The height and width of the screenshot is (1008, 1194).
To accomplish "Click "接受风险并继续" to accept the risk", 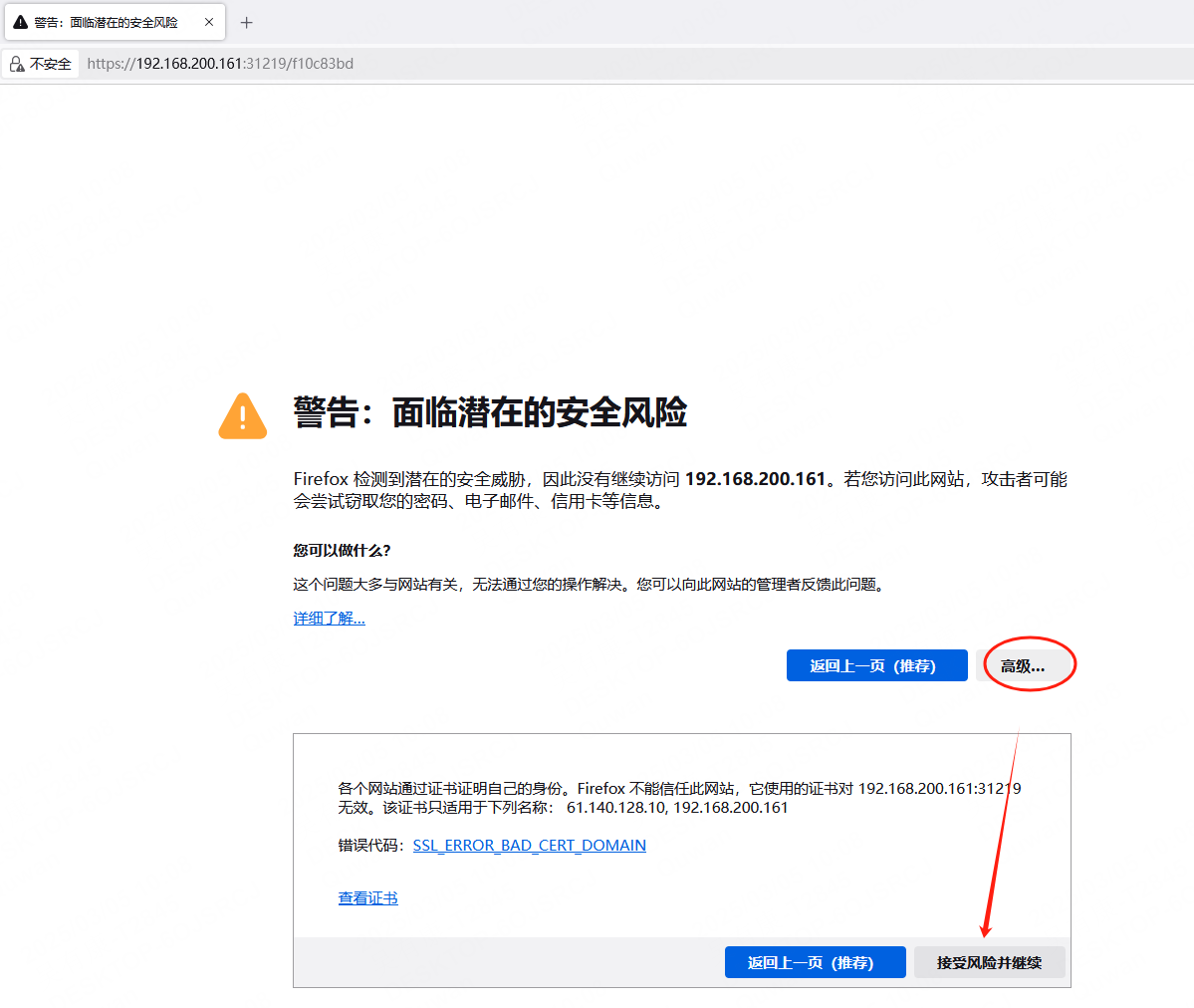I will click(x=988, y=961).
